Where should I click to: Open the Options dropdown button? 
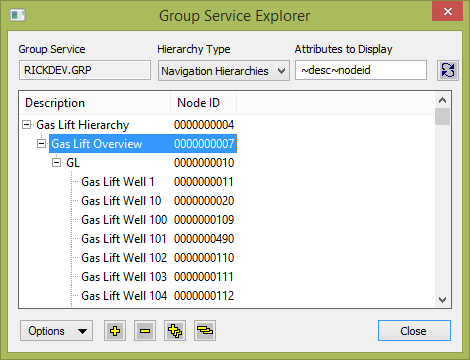coord(56,331)
